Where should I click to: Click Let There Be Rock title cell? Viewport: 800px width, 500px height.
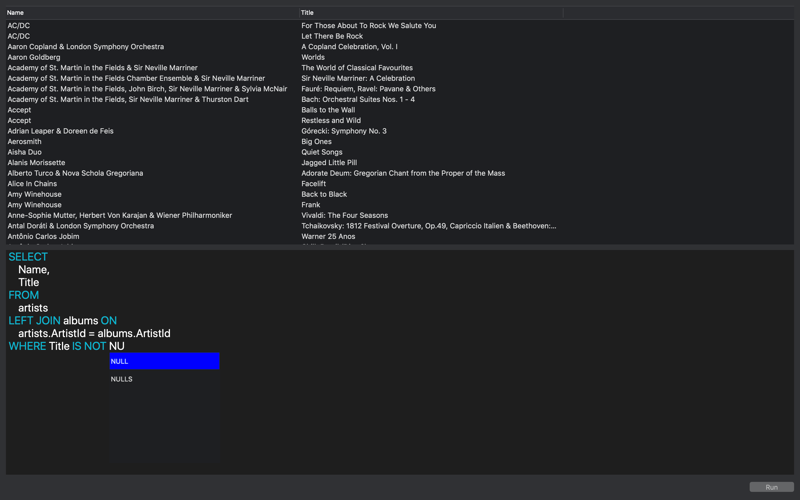pos(332,36)
